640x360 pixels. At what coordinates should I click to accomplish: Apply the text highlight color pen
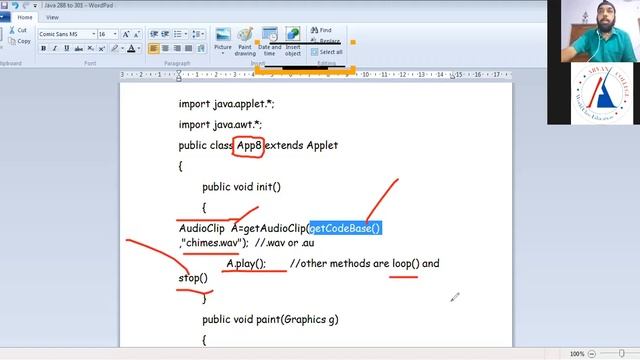[x=115, y=49]
